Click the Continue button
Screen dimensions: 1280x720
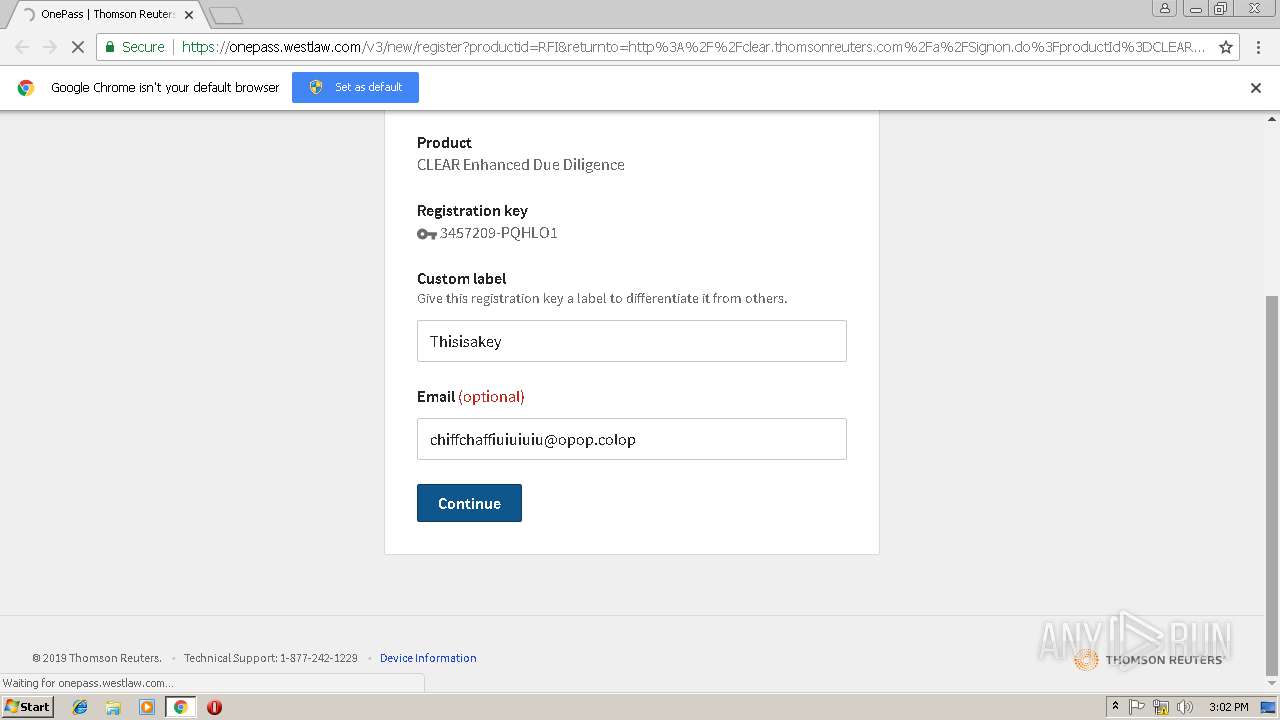(469, 503)
